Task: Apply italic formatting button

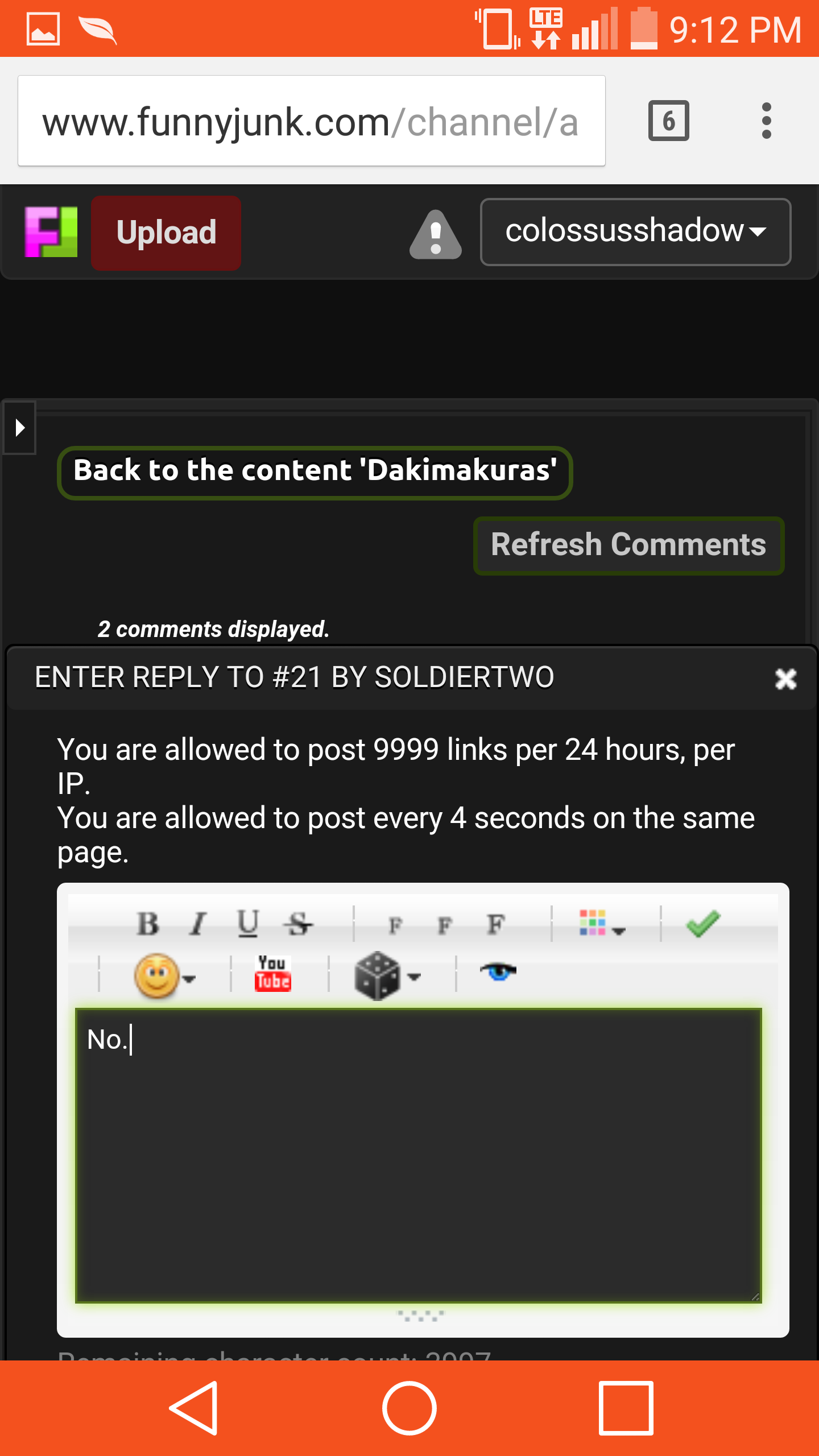Action: pyautogui.click(x=198, y=924)
